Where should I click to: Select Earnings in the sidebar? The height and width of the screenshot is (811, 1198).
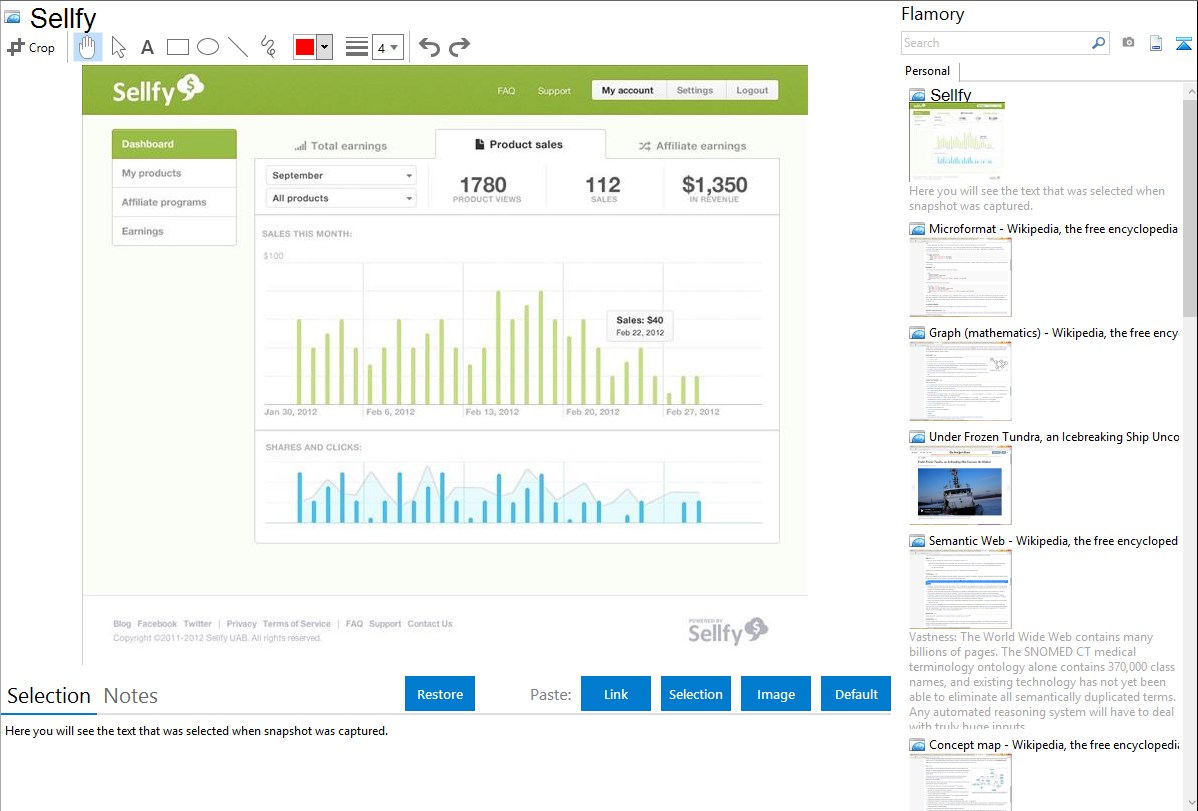pyautogui.click(x=174, y=231)
